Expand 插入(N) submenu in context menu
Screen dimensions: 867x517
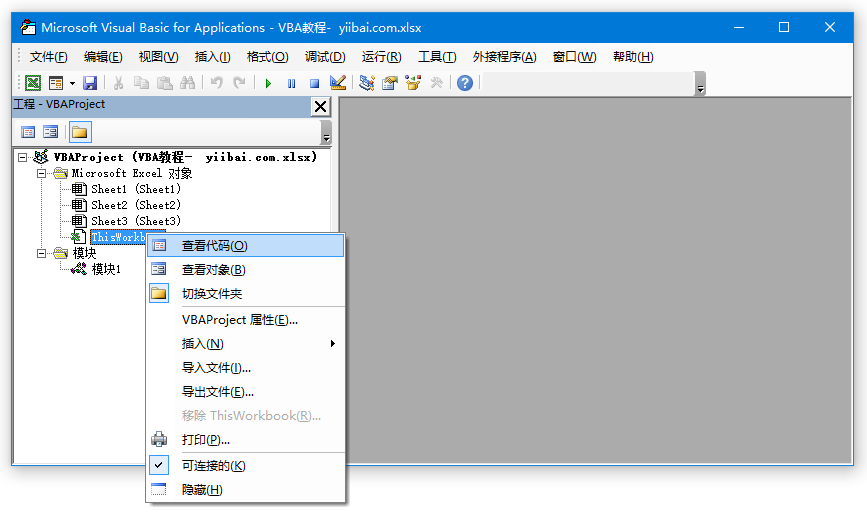coord(246,344)
